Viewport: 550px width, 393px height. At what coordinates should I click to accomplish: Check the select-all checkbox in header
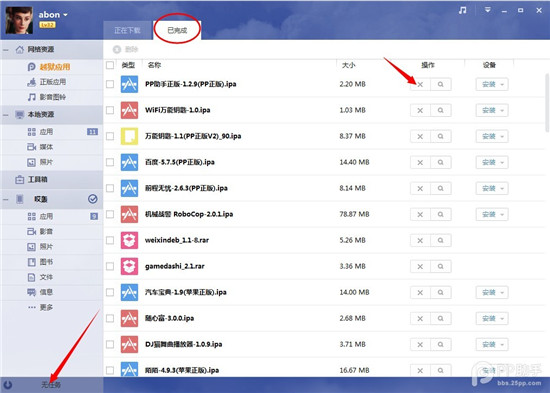tap(110, 65)
